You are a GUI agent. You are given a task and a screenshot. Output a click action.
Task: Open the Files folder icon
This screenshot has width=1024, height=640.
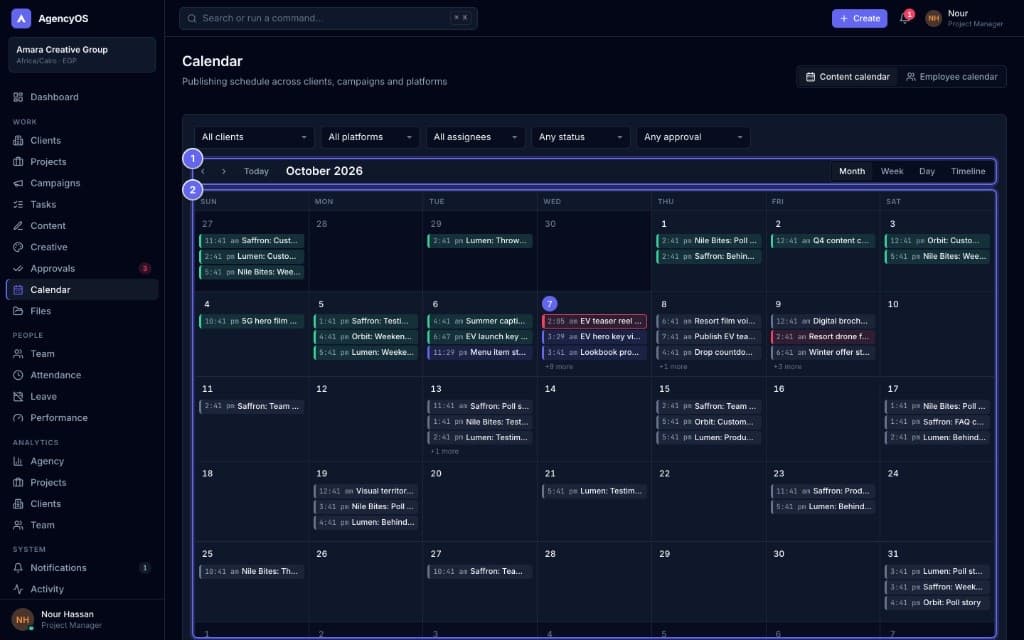[x=18, y=312]
